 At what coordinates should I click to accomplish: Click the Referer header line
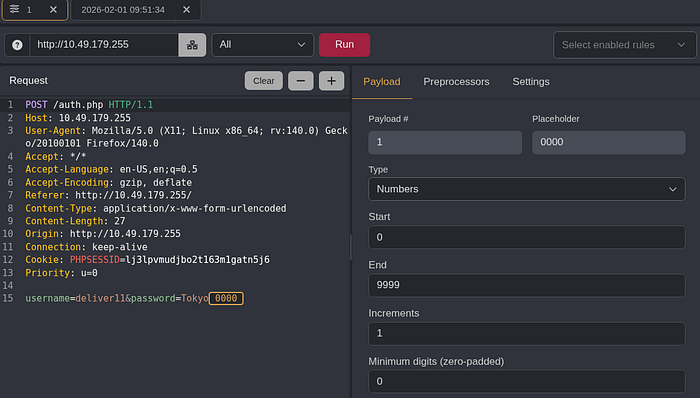click(108, 195)
